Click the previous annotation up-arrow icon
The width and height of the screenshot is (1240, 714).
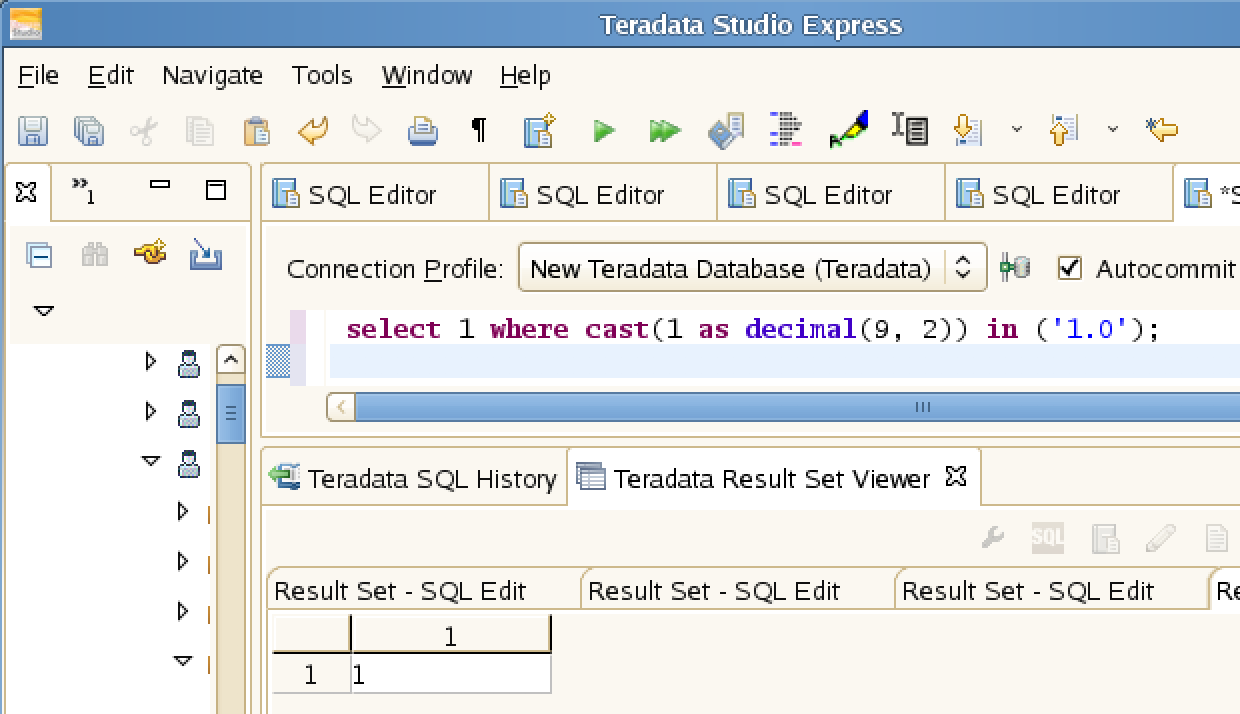tap(1062, 129)
